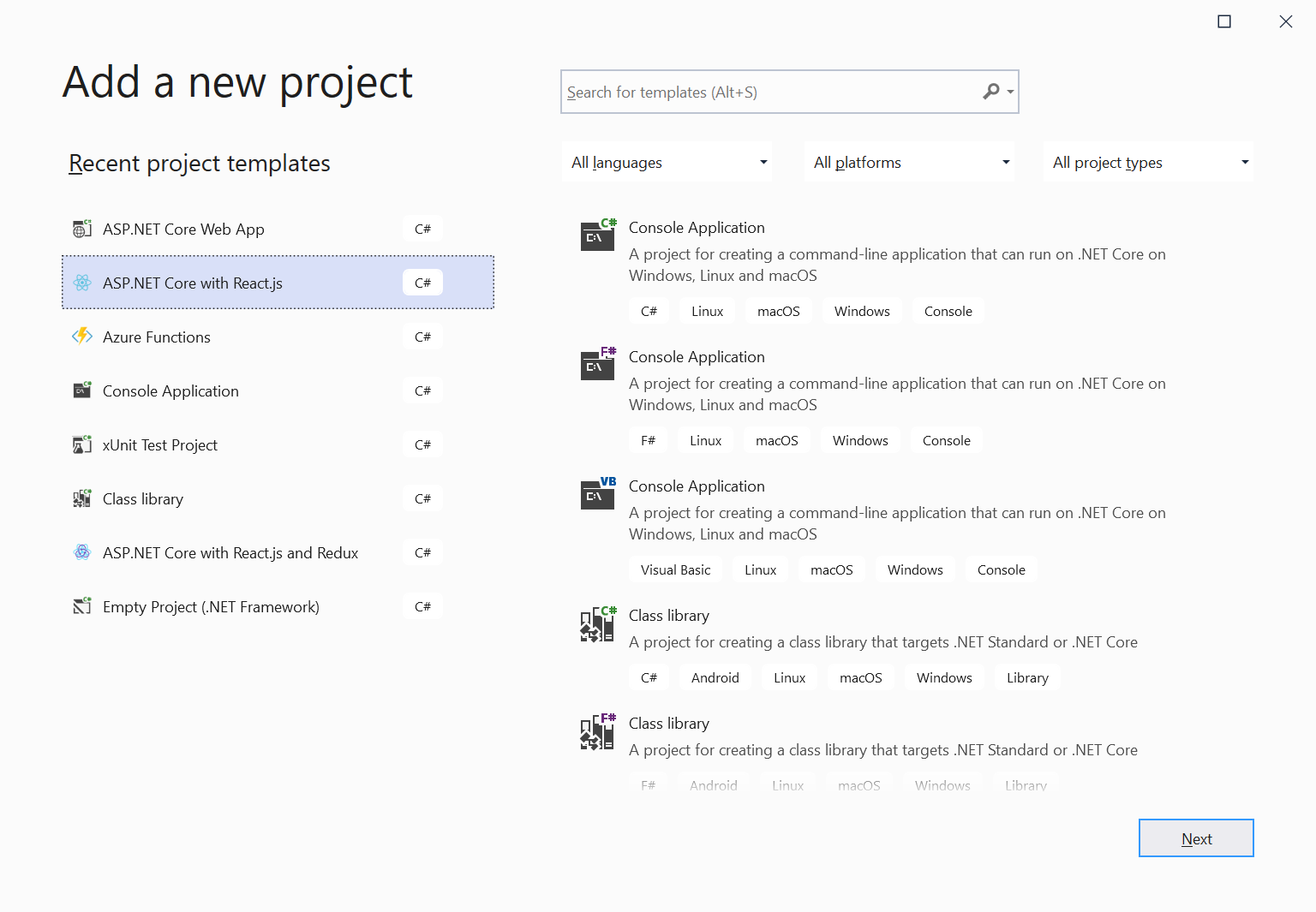Viewport: 1316px width, 912px height.
Task: Click the Class library icon in recent templates
Action: (82, 498)
